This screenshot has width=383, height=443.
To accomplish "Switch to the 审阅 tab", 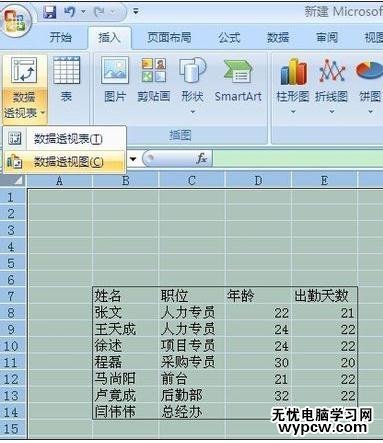I will [327, 37].
